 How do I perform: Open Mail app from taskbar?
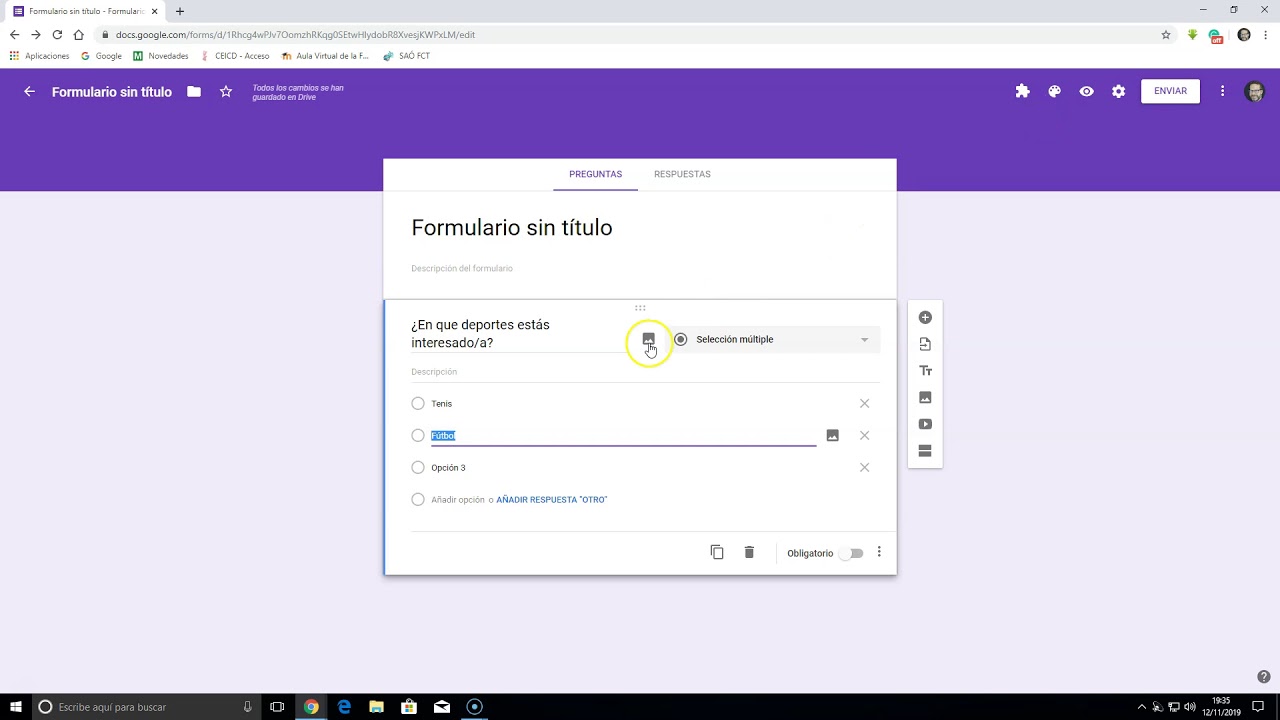[x=442, y=707]
